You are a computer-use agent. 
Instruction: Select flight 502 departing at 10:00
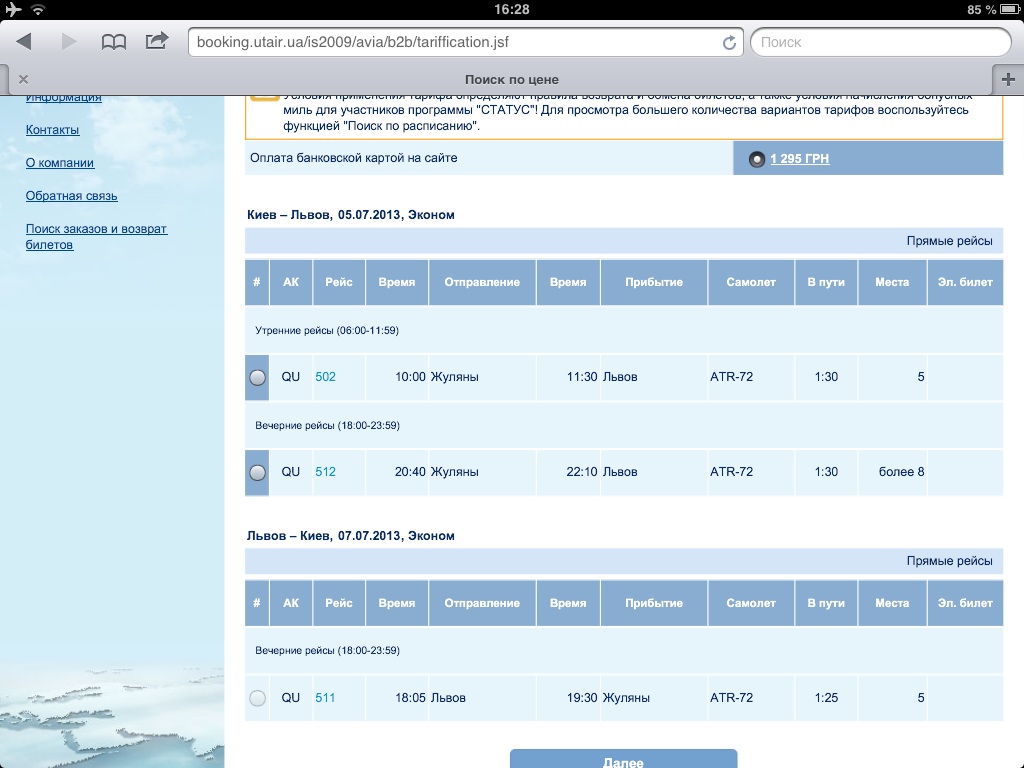coord(257,378)
